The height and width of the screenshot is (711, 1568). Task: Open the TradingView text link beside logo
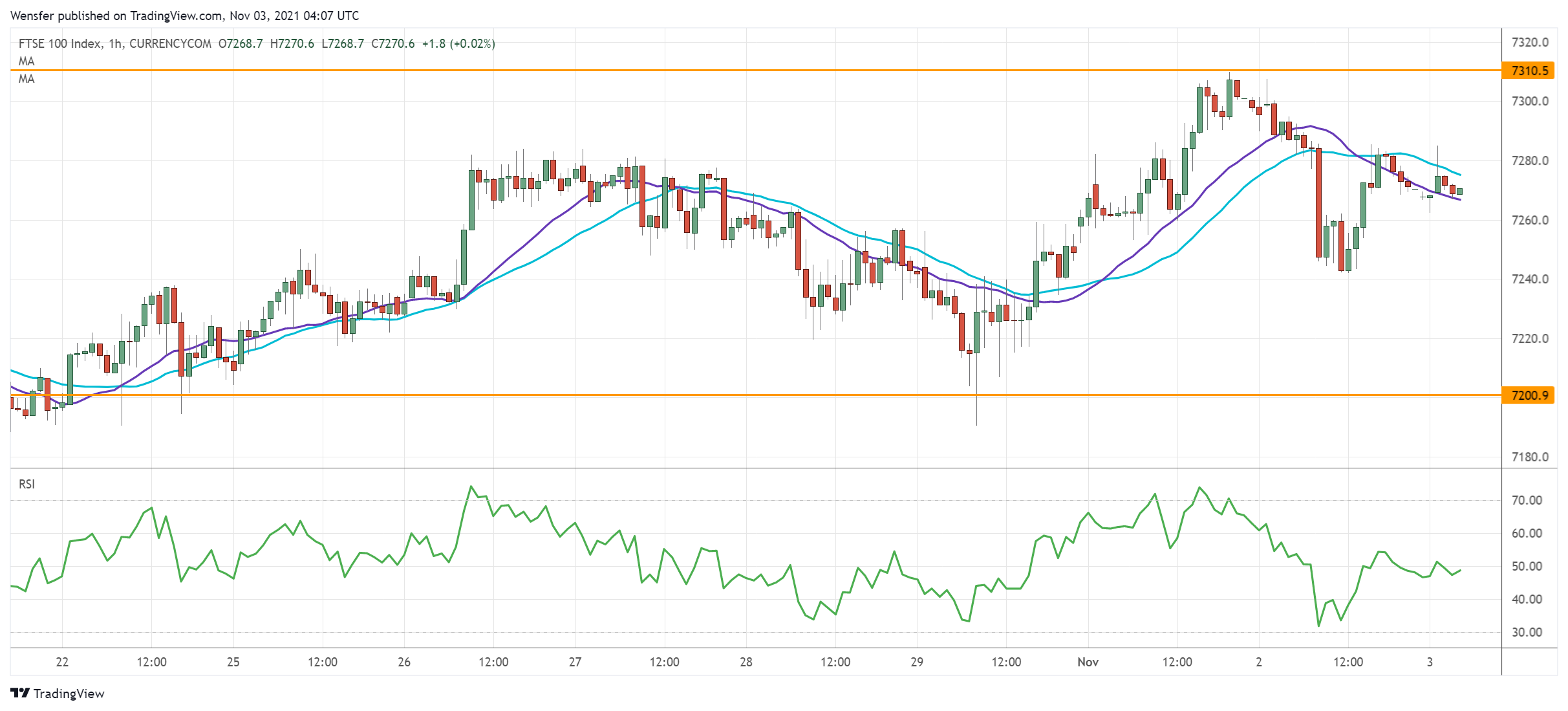(x=69, y=694)
